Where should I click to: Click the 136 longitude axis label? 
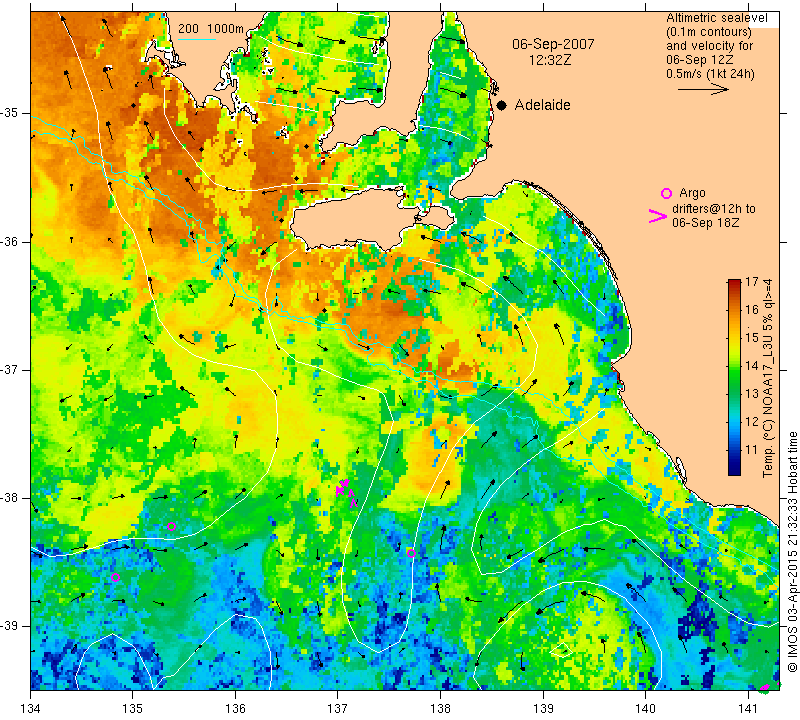[235, 708]
